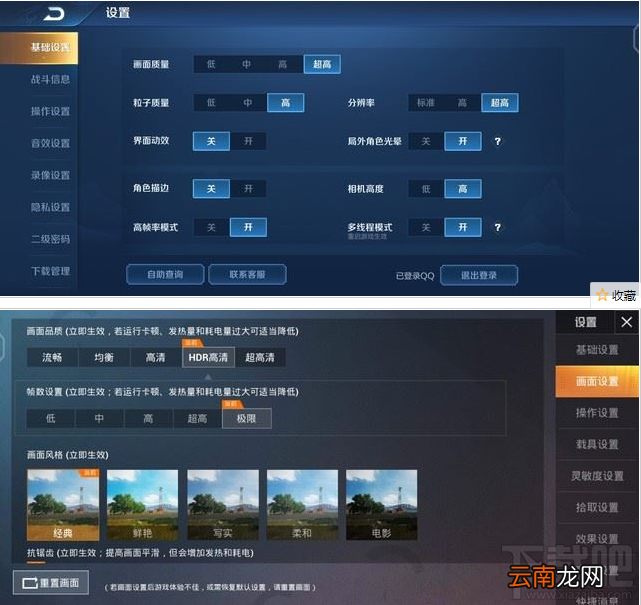Viewport: 641px width, 605px height.
Task: Open 操作设置 tab in top left sidebar
Action: 51,111
